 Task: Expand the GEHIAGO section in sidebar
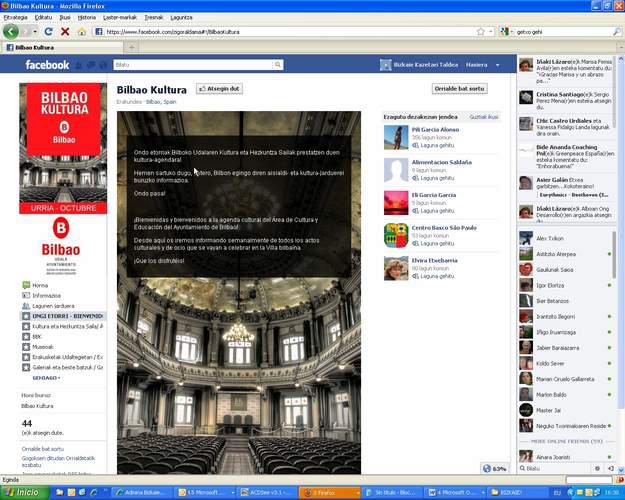click(46, 378)
